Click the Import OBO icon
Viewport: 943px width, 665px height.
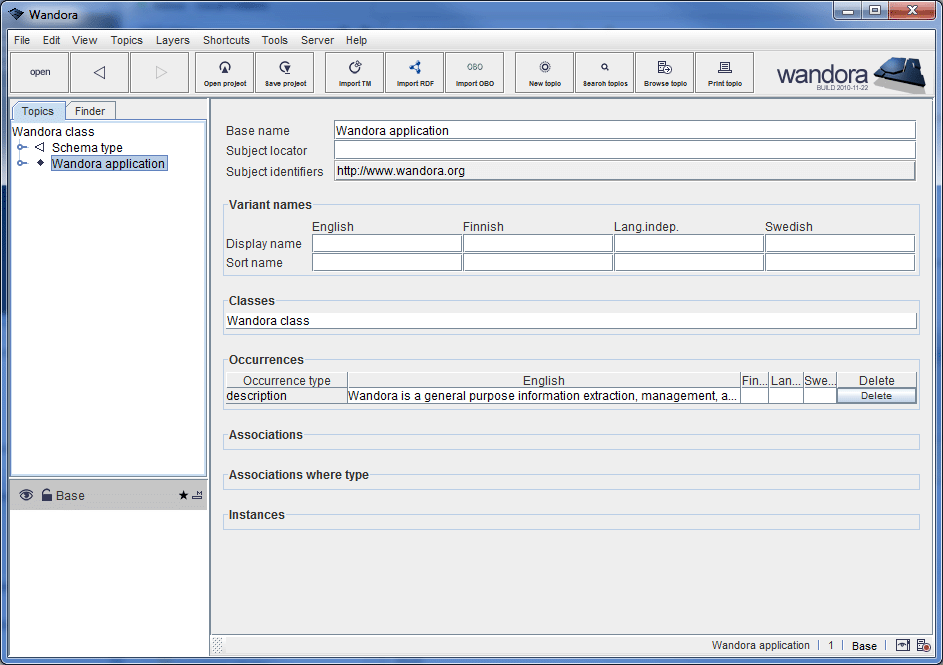click(475, 72)
